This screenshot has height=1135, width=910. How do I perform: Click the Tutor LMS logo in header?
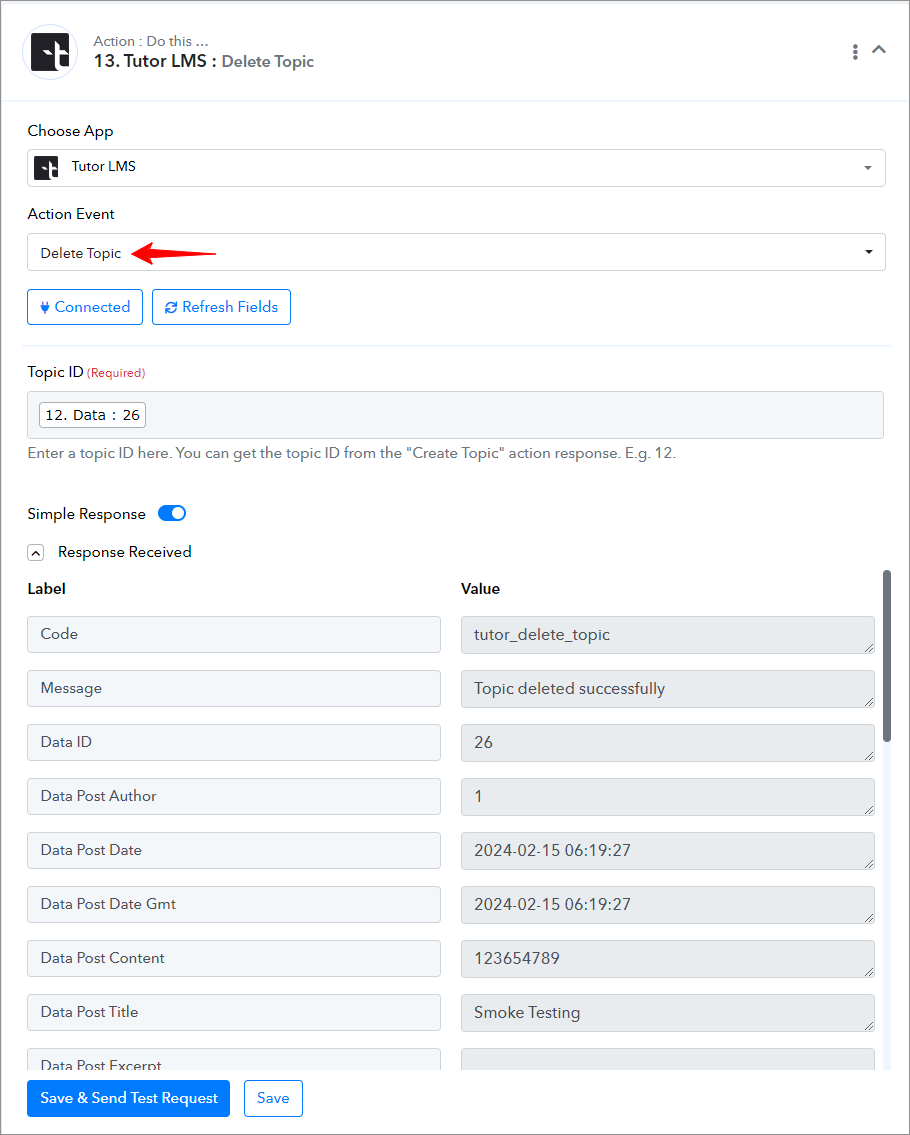pos(50,51)
